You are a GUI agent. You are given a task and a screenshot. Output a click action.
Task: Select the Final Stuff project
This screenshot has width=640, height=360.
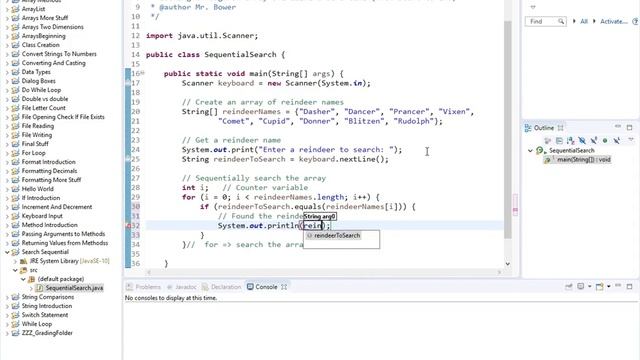(35, 144)
